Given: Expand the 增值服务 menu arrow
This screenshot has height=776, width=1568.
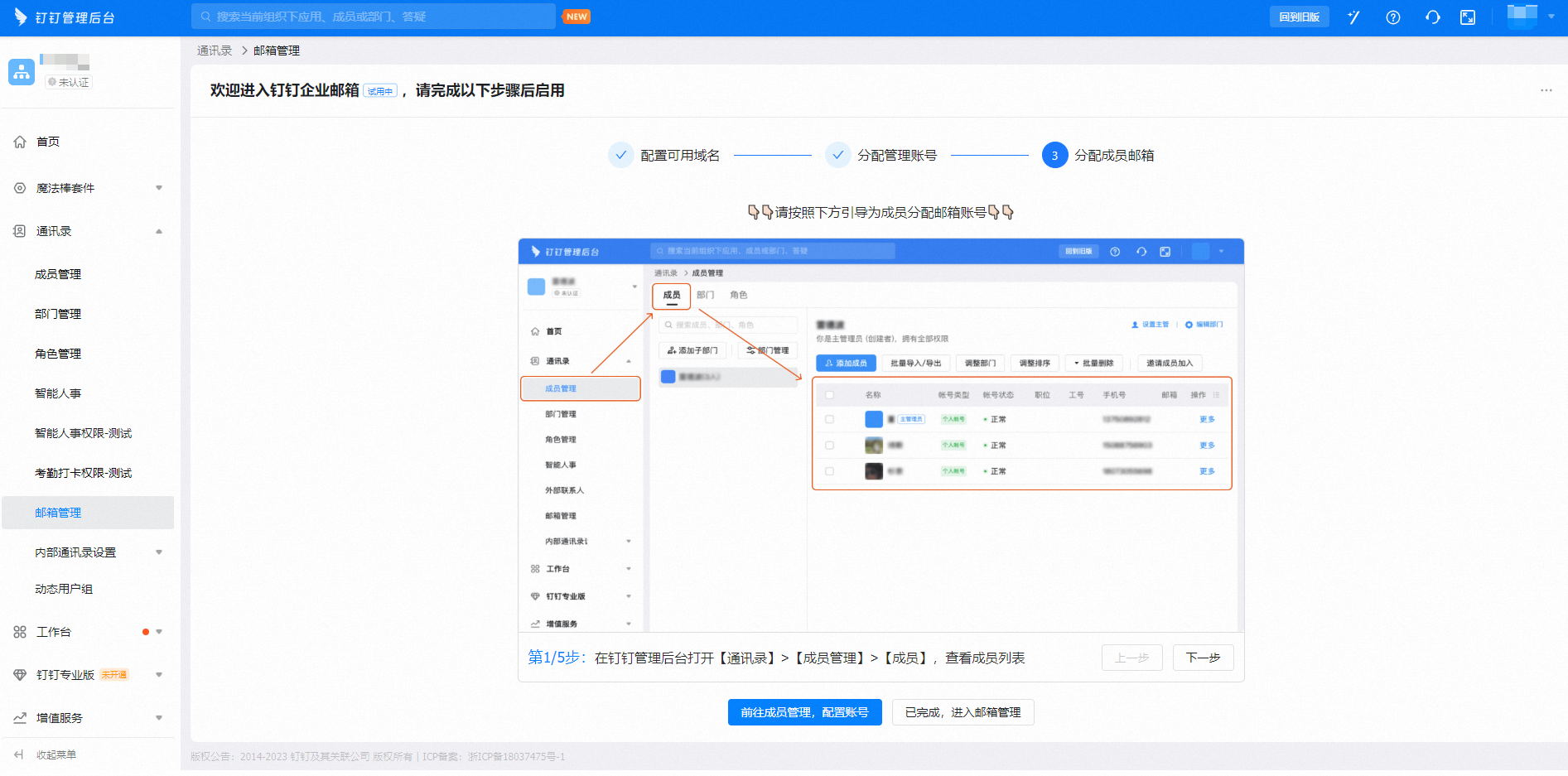Looking at the screenshot, I should pyautogui.click(x=159, y=718).
